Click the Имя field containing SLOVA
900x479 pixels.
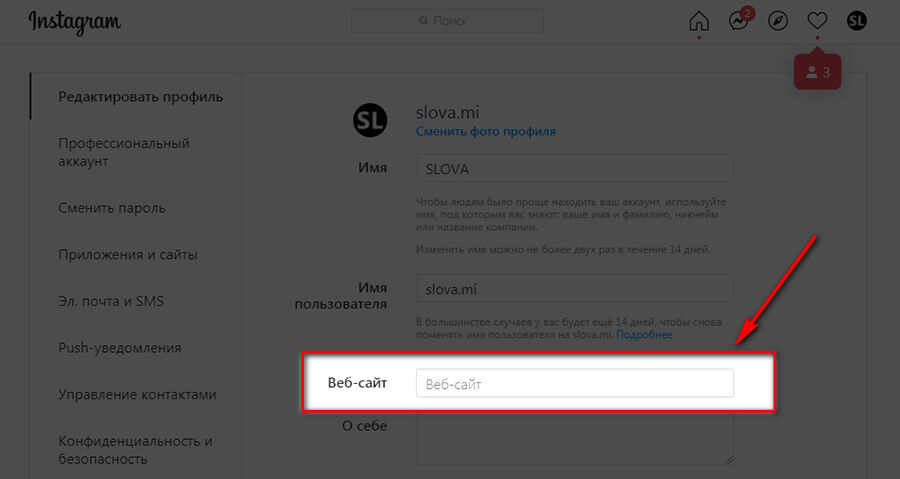click(574, 168)
